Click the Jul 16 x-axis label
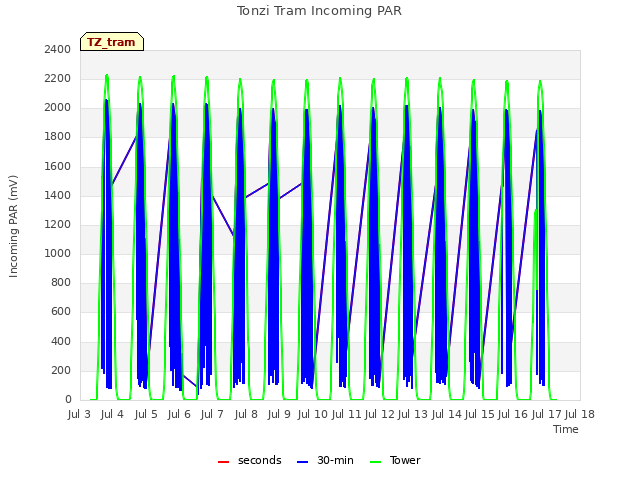The width and height of the screenshot is (640, 480). (513, 414)
